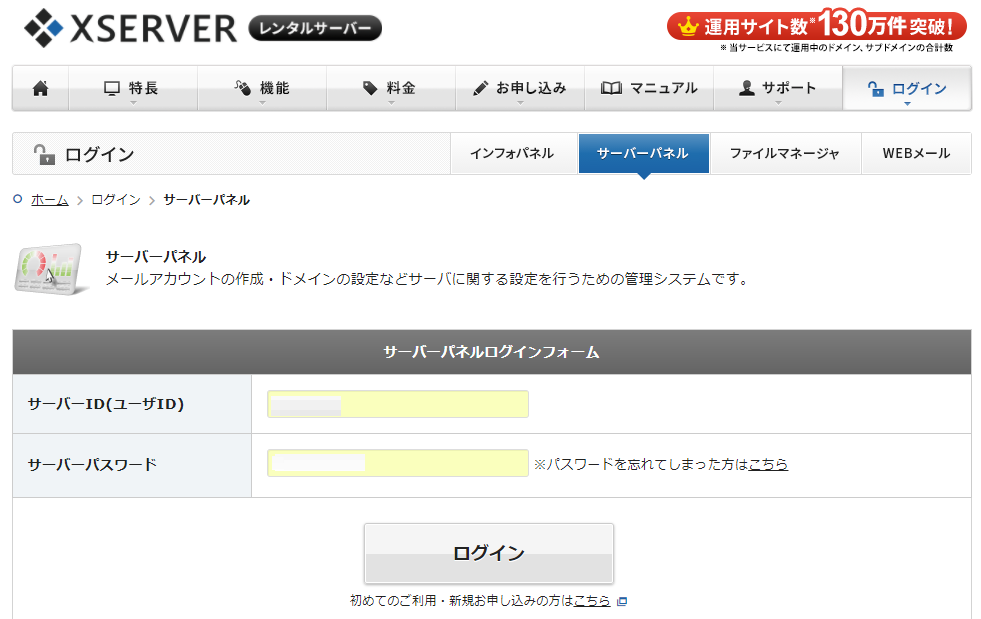Viewport: 981px width, 619px height.
Task: Click the server panel gauge illustration
Action: [48, 268]
